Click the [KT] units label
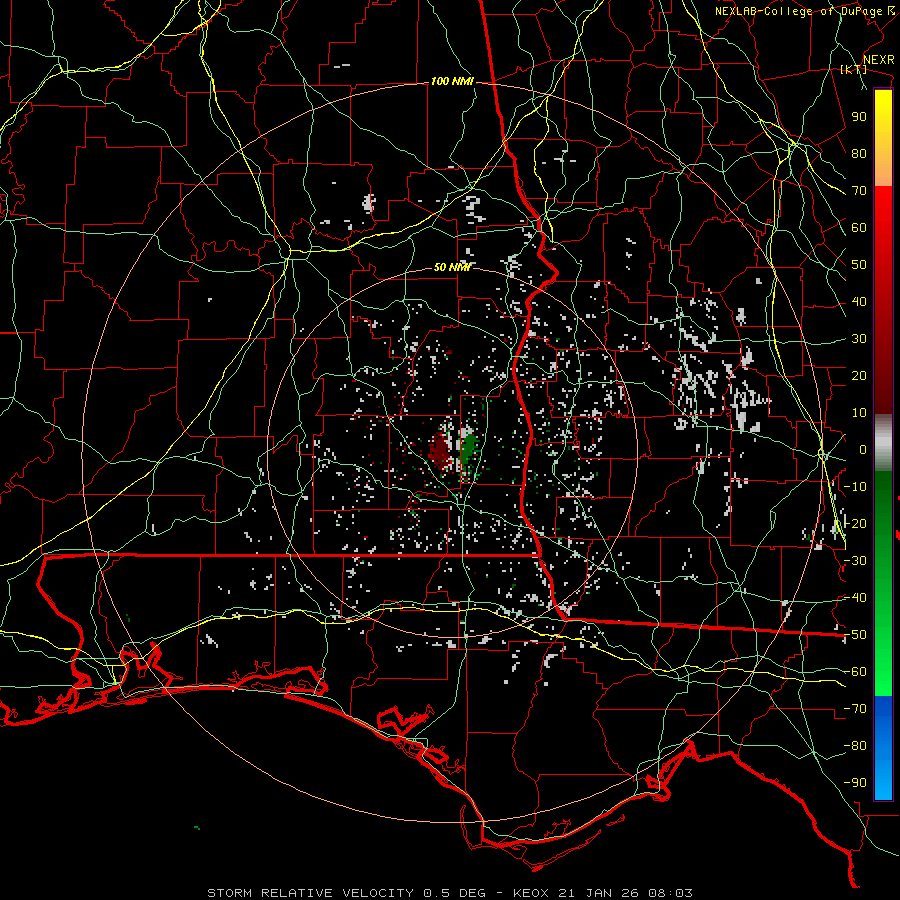The image size is (900, 900). pyautogui.click(x=853, y=69)
